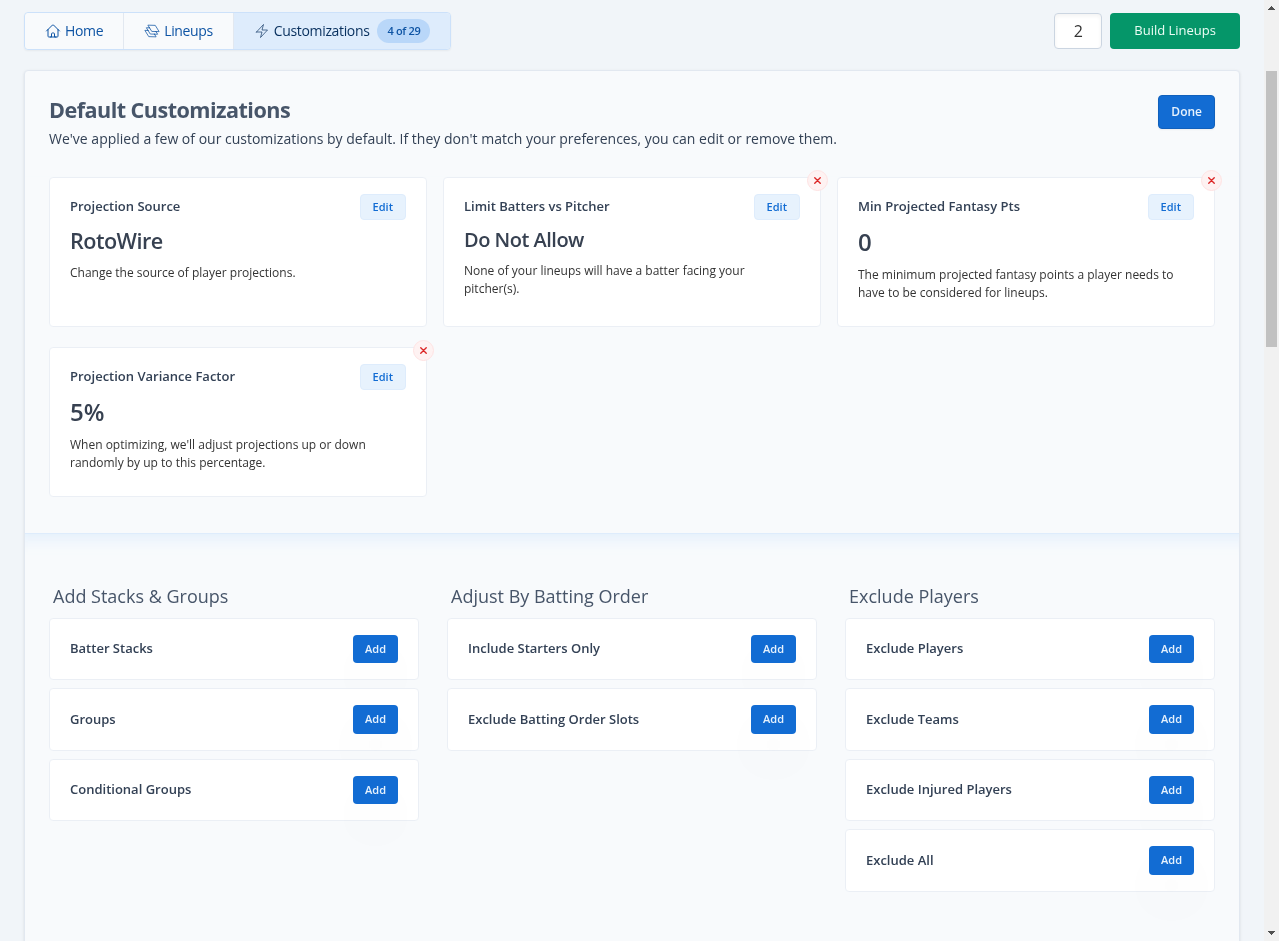Add a Groups customization

pyautogui.click(x=375, y=719)
